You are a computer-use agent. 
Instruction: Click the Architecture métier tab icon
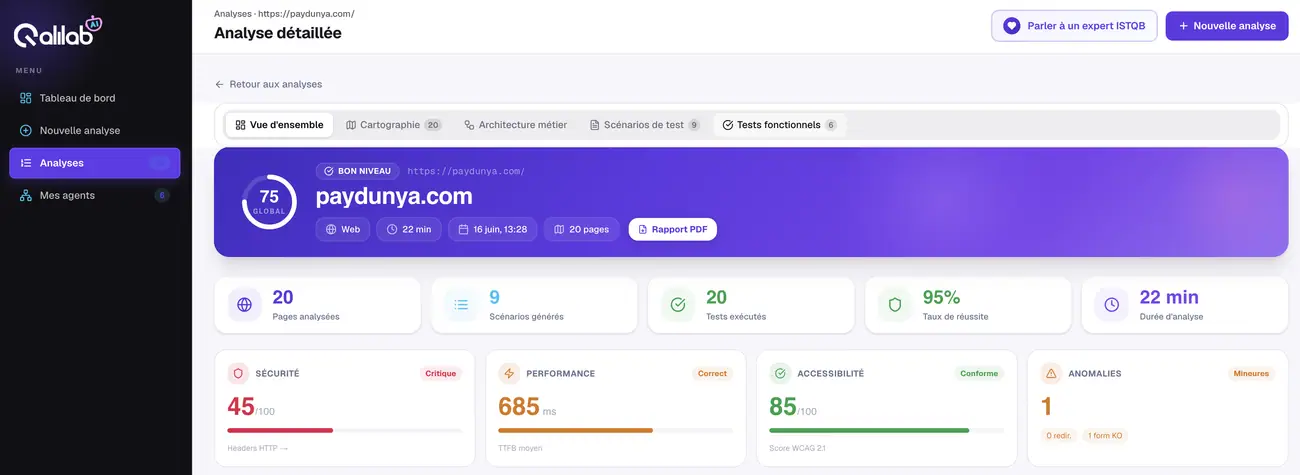(x=469, y=125)
